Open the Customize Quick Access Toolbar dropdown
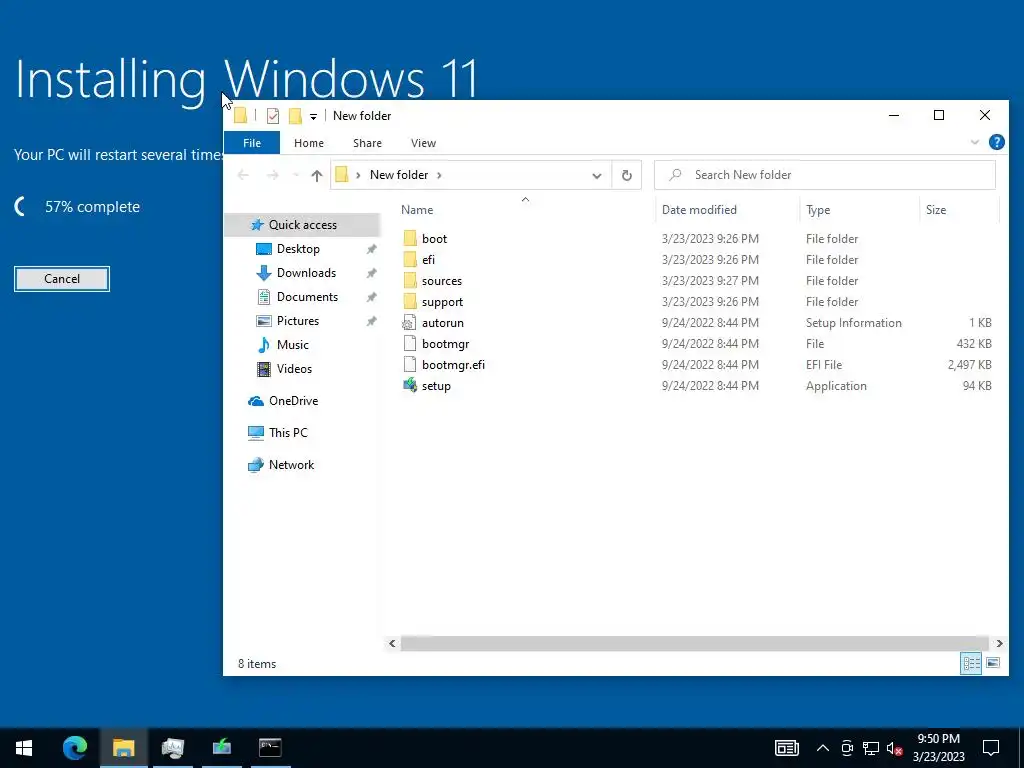Image resolution: width=1024 pixels, height=768 pixels. click(x=313, y=117)
